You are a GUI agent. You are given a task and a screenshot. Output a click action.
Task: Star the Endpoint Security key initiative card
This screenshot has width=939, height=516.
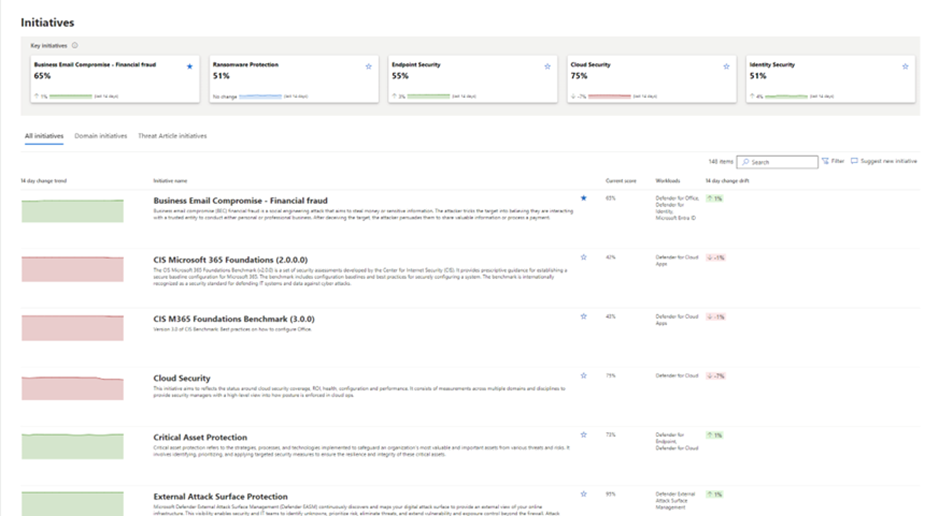[x=547, y=66]
